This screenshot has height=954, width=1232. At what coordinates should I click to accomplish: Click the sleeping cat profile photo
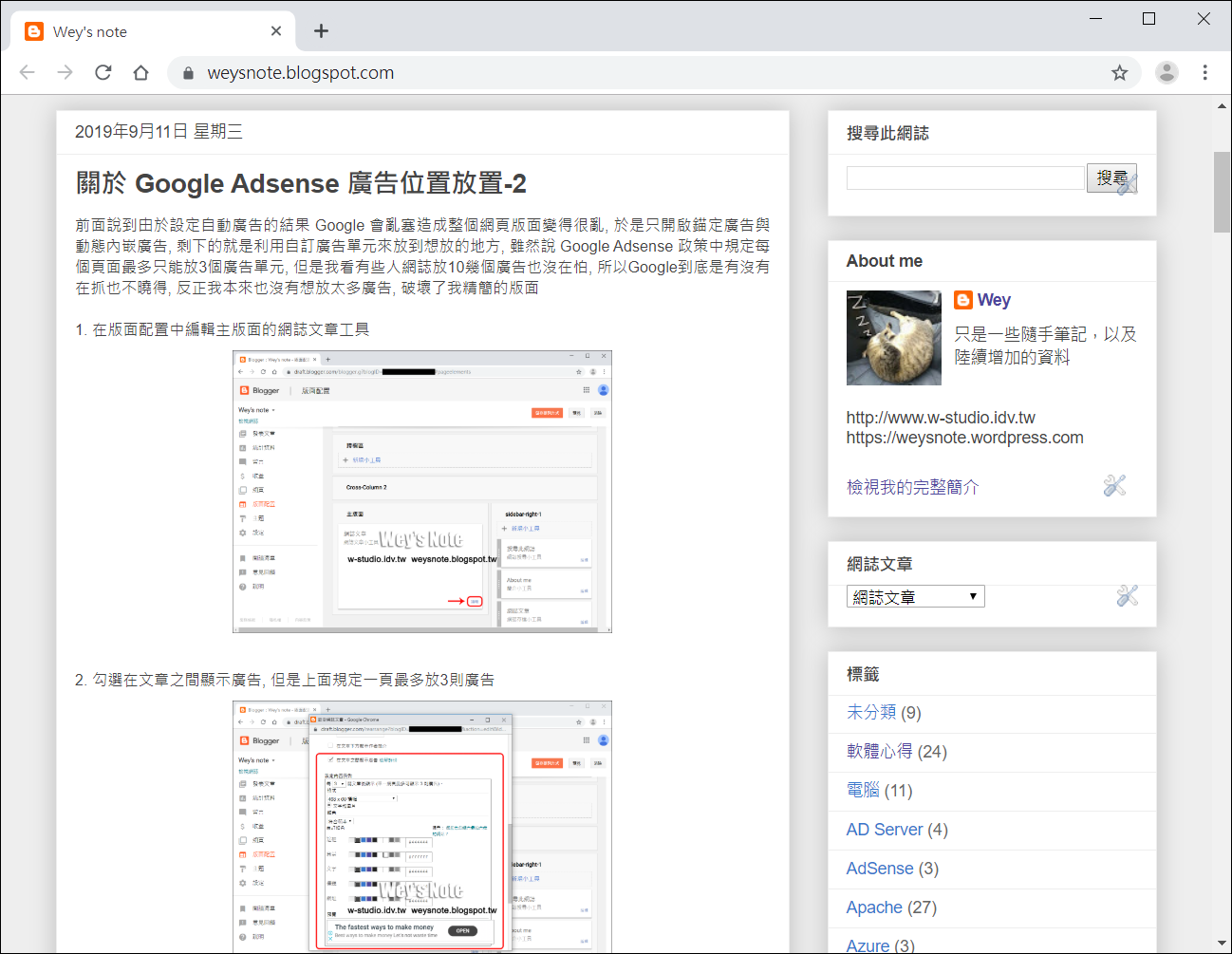coord(894,338)
